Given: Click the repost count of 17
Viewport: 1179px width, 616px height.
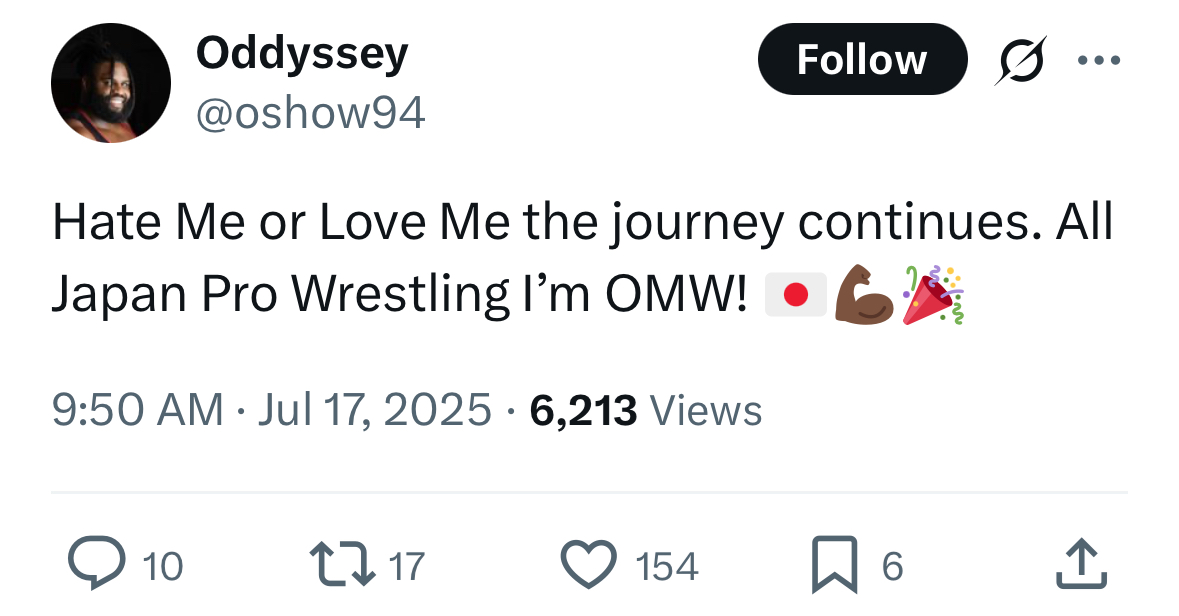Looking at the screenshot, I should click(406, 567).
